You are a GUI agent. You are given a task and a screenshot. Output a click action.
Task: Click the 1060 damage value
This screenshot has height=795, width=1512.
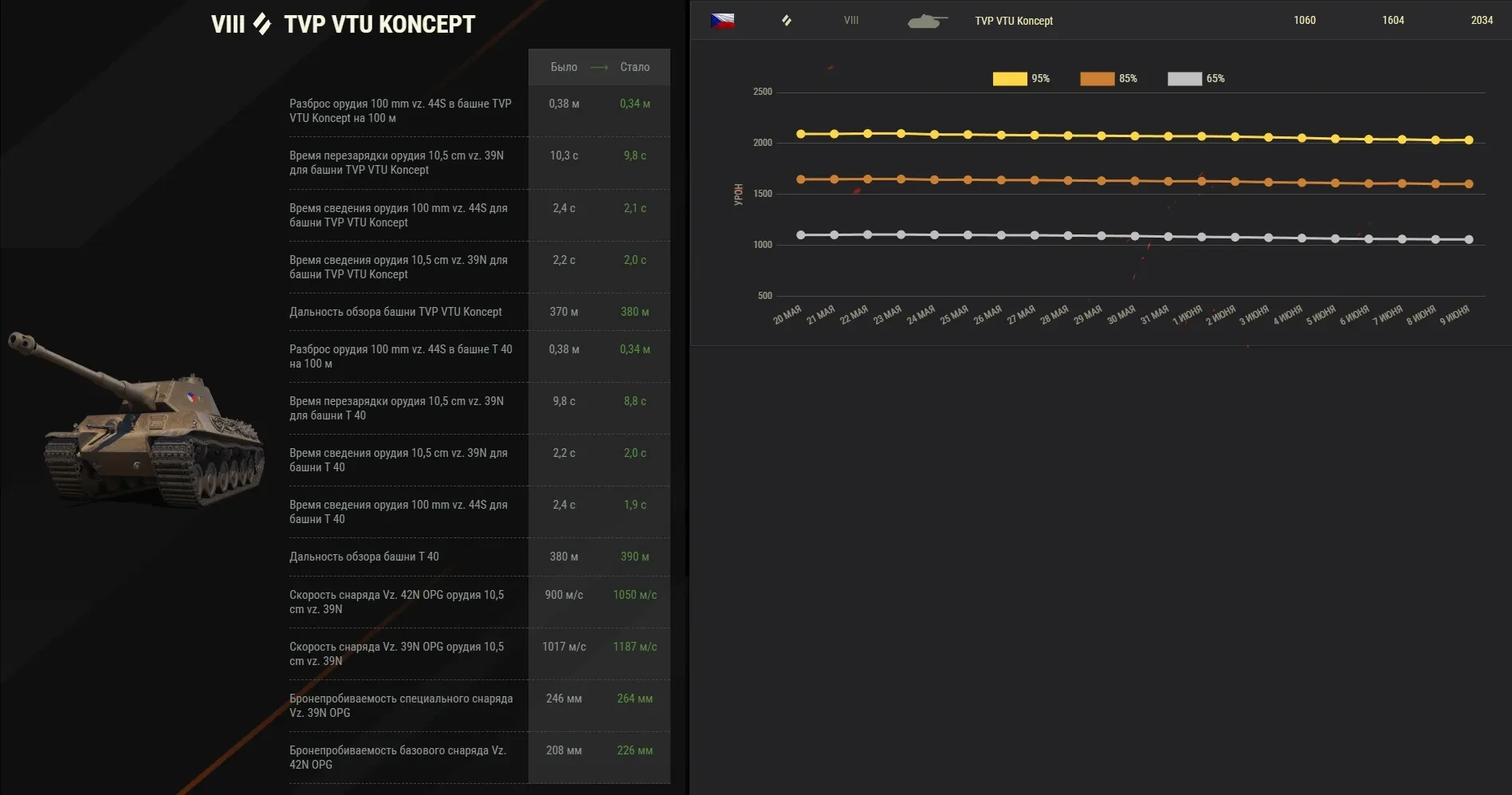[1304, 21]
